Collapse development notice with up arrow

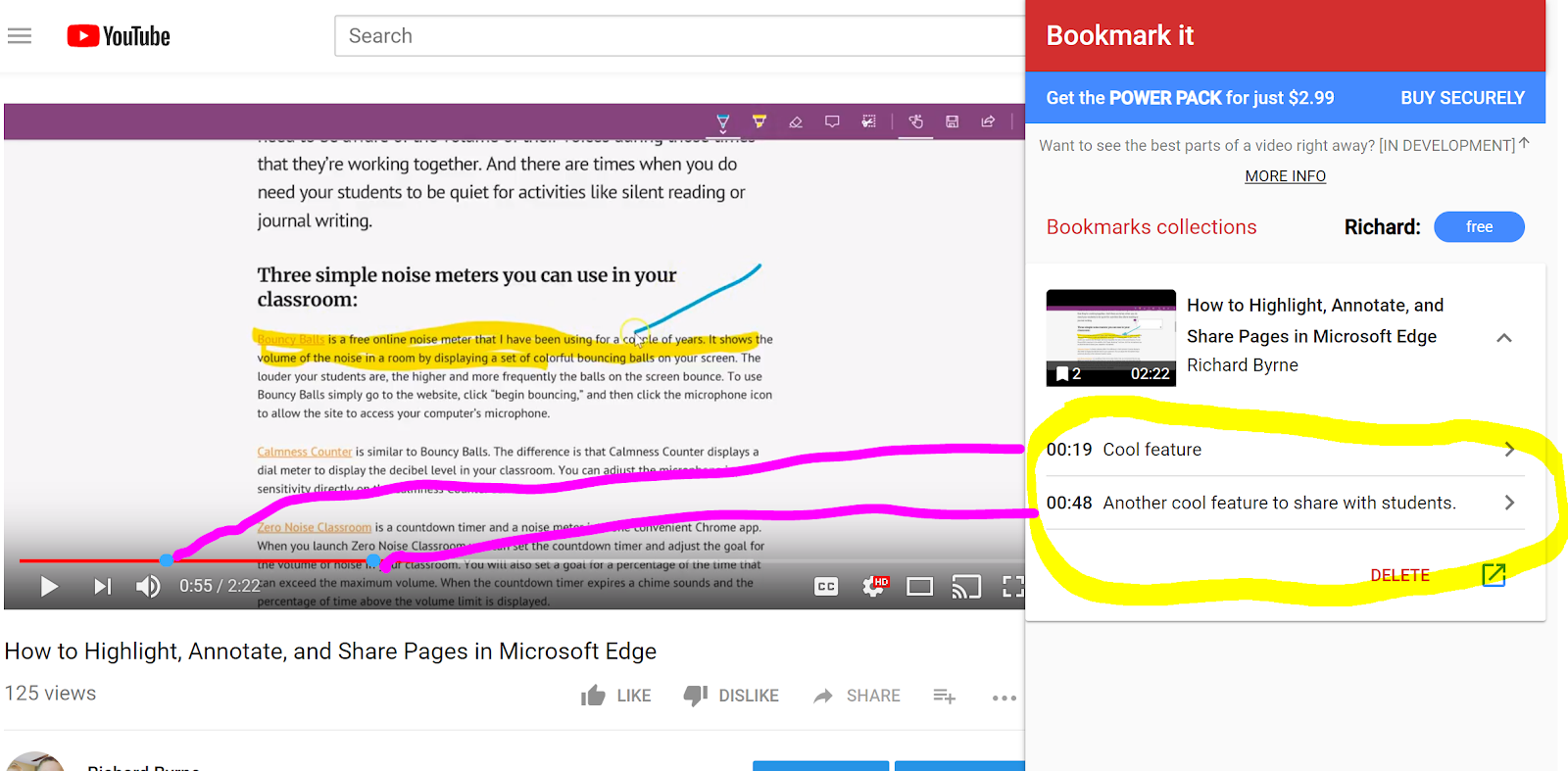pos(1524,143)
